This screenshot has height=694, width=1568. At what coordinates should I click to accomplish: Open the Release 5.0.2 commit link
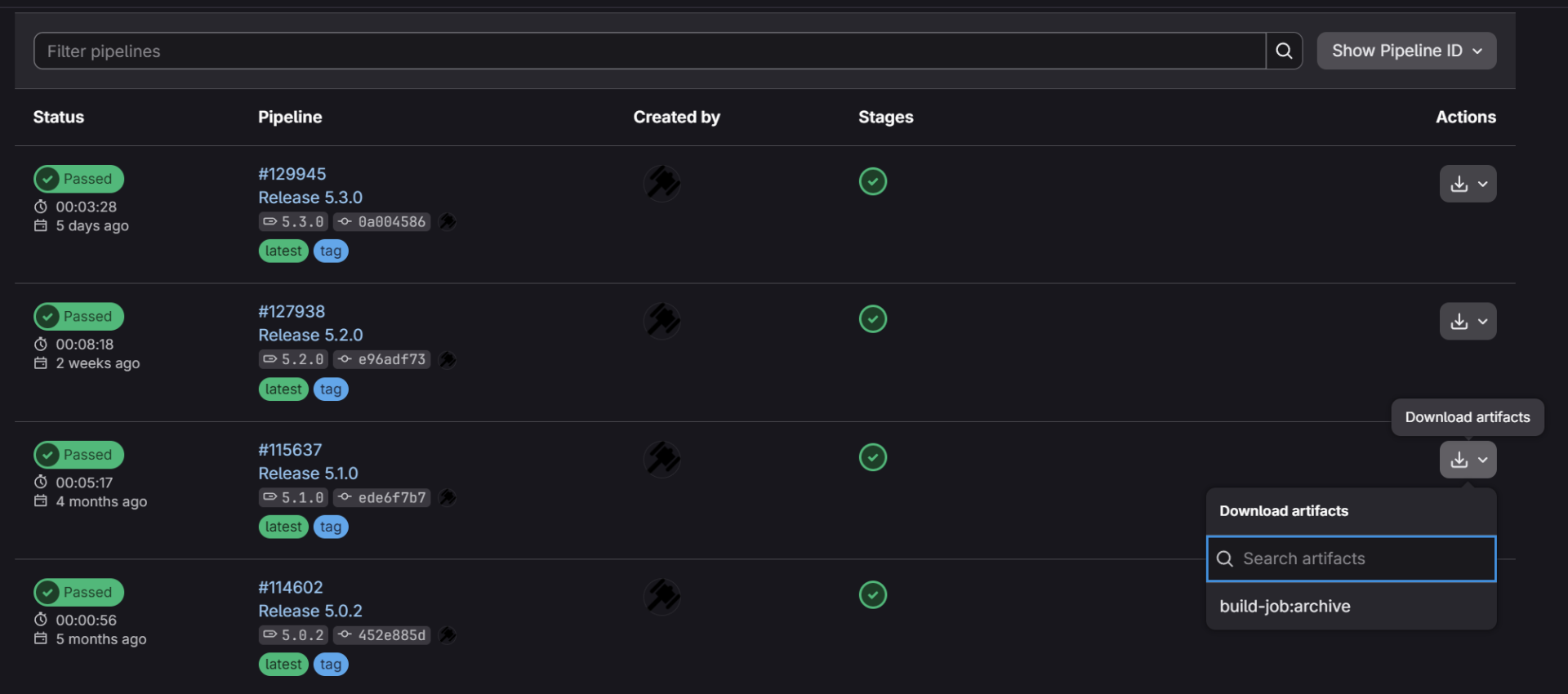[x=310, y=611]
